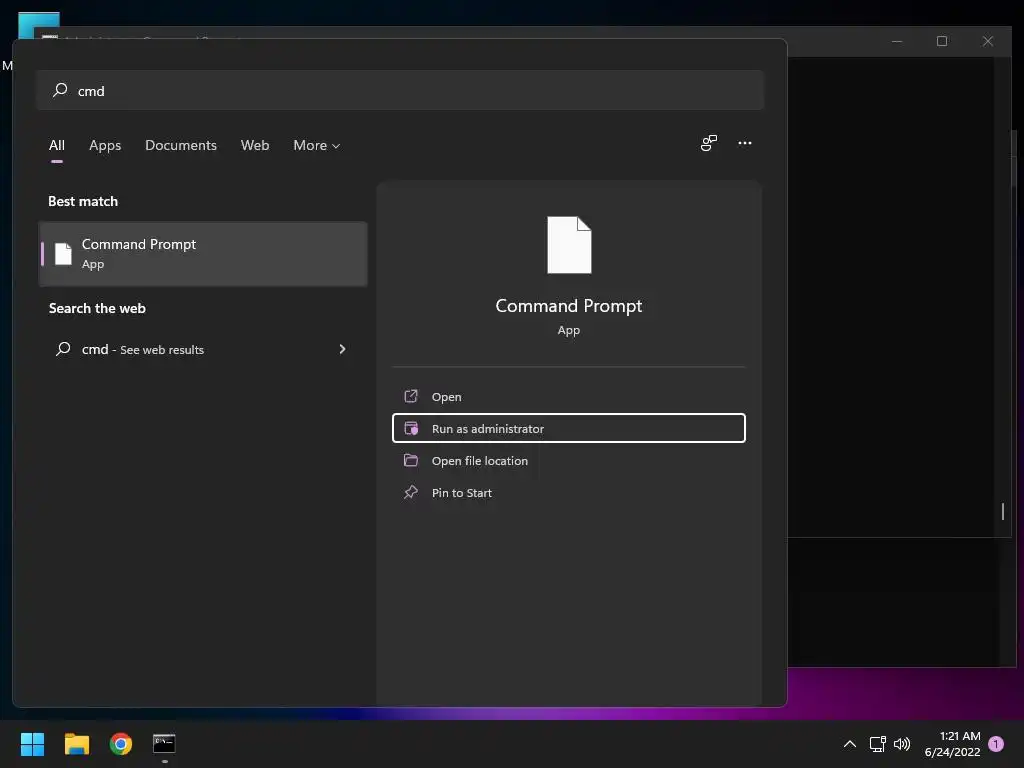Image resolution: width=1024 pixels, height=768 pixels.
Task: Choose Open in the preview actions
Action: [568, 396]
